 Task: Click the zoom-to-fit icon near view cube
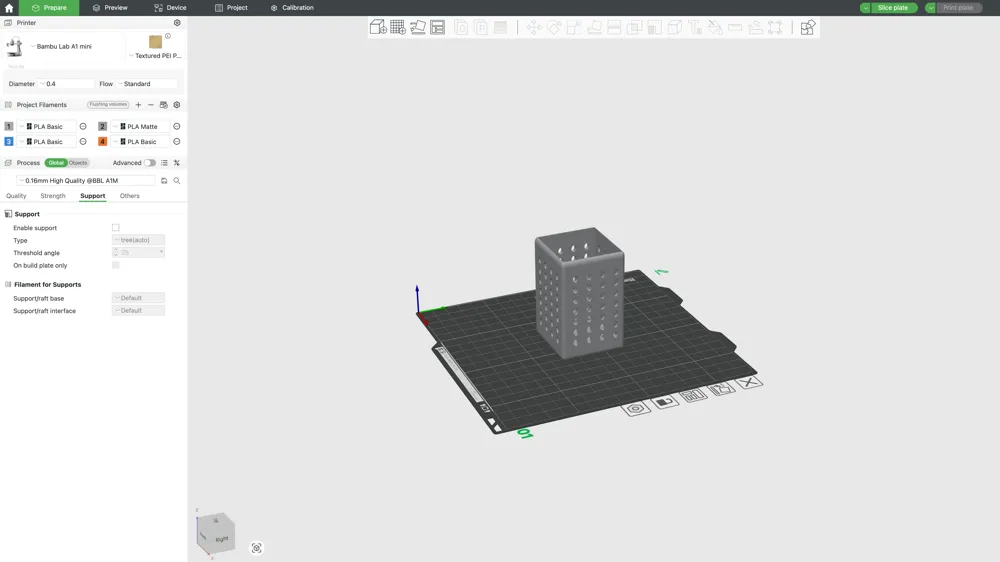point(256,548)
